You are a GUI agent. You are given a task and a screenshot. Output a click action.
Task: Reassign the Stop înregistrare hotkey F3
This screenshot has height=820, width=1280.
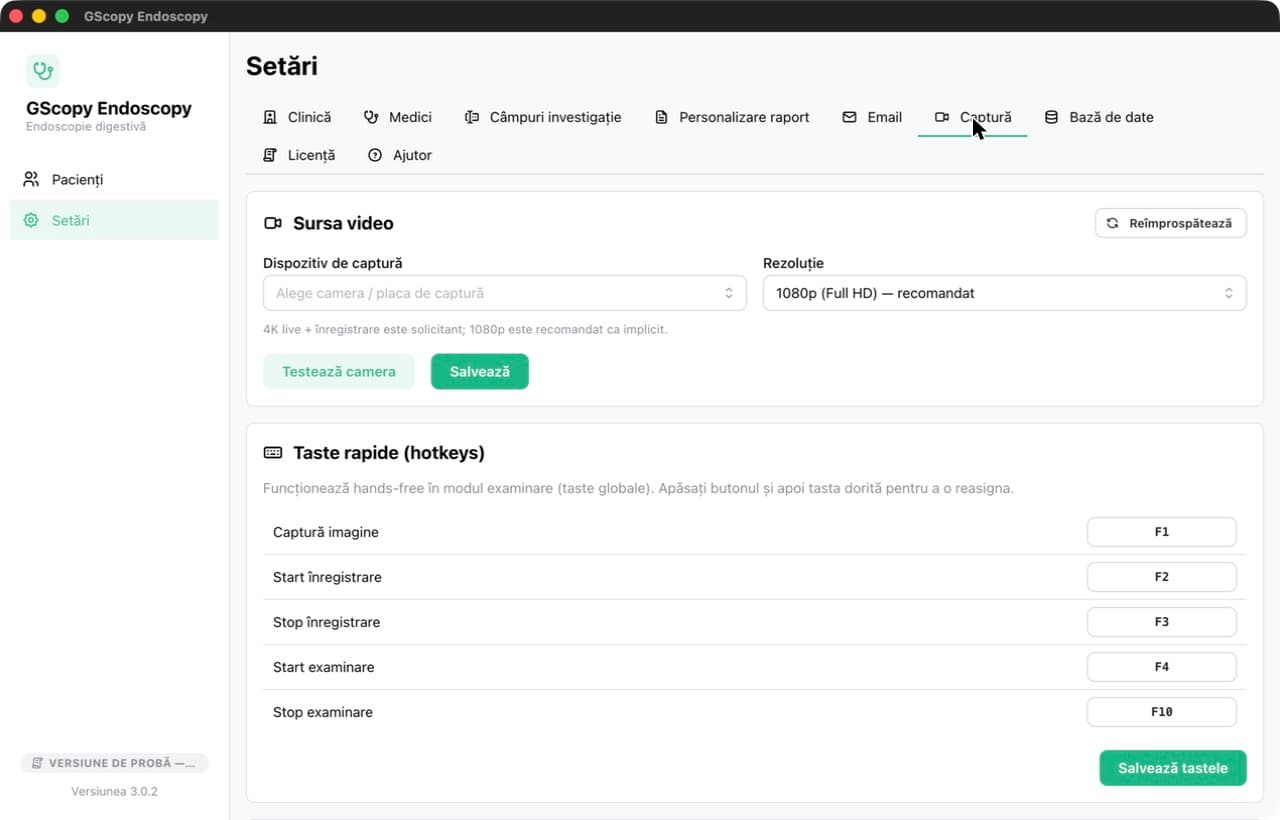coord(1162,622)
